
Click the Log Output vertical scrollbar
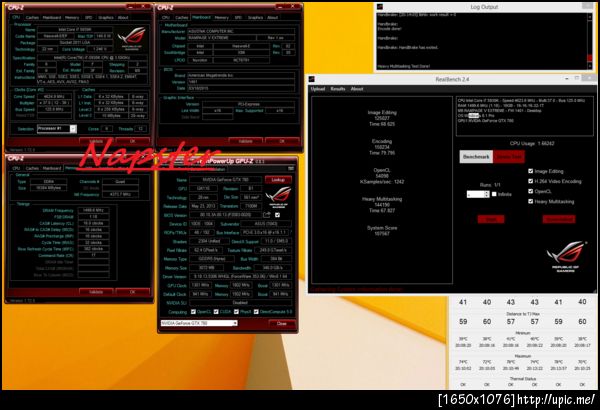coord(590,41)
